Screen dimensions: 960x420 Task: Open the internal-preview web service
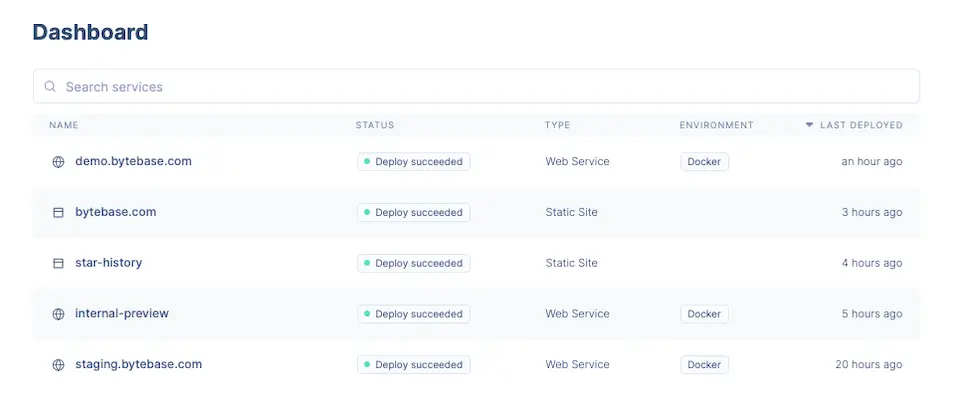tap(122, 314)
